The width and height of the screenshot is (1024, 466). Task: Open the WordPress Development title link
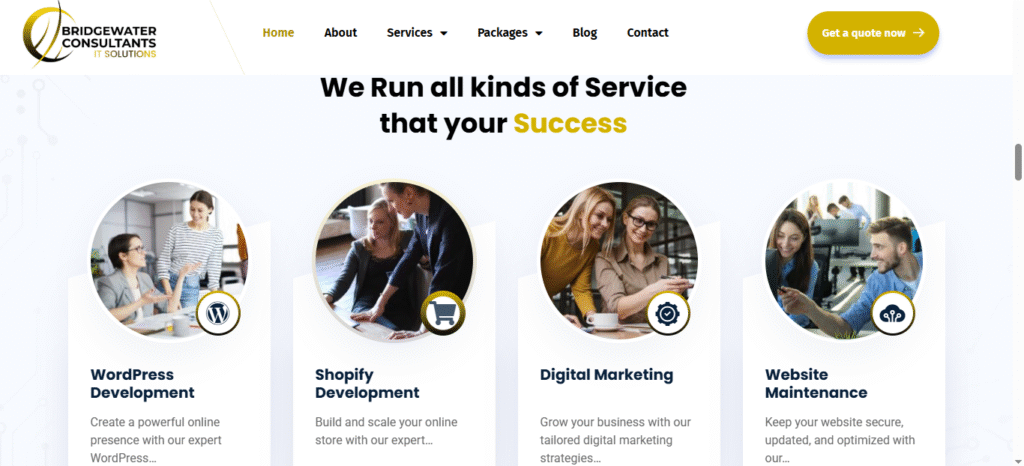tap(142, 384)
